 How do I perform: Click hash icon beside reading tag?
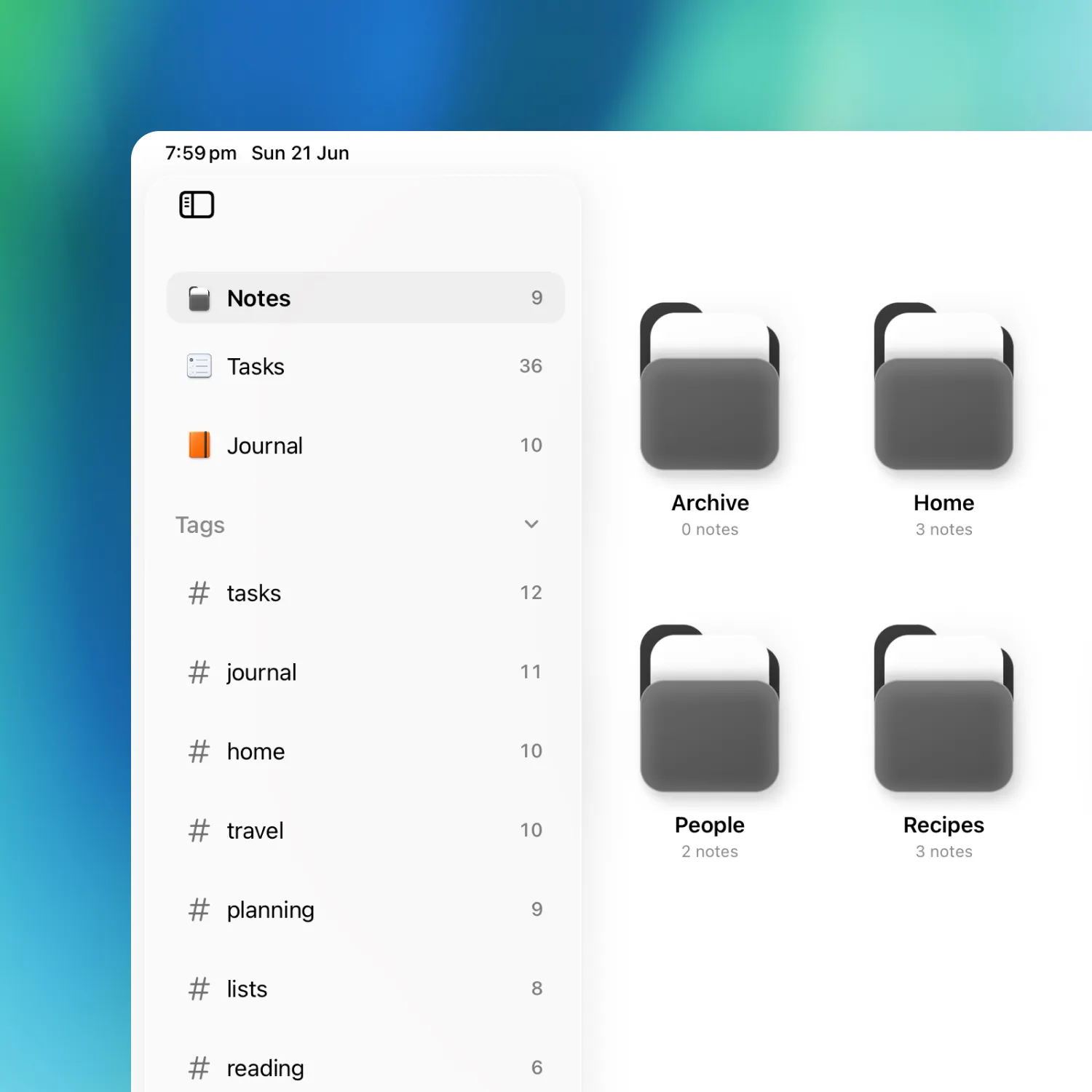click(x=199, y=1068)
